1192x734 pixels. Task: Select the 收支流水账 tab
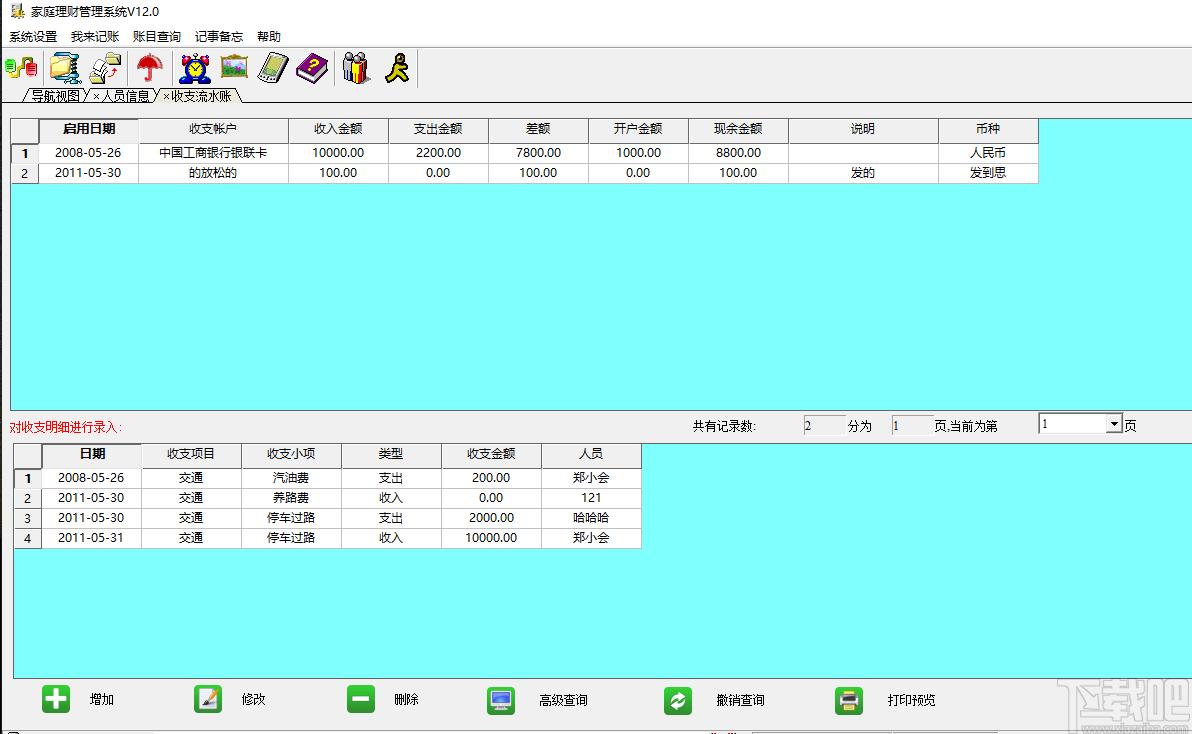[201, 96]
